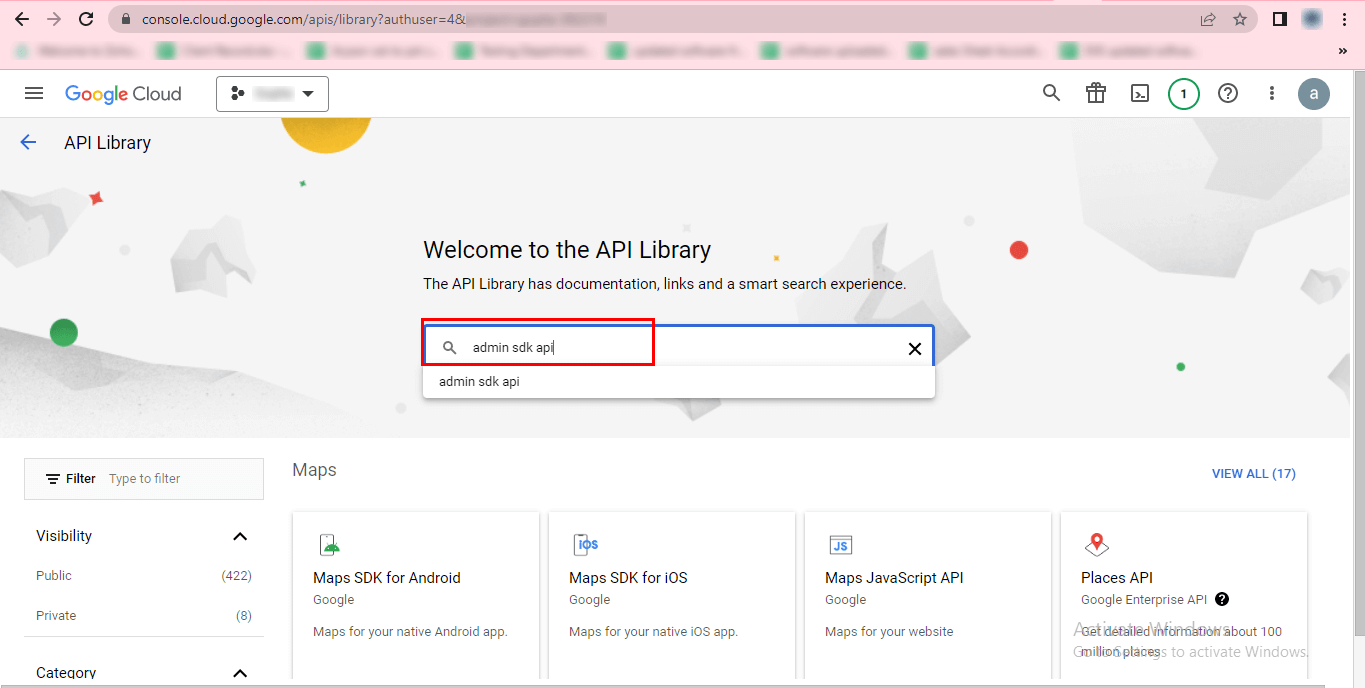
Task: Click the account avatar 'a'
Action: [1314, 94]
